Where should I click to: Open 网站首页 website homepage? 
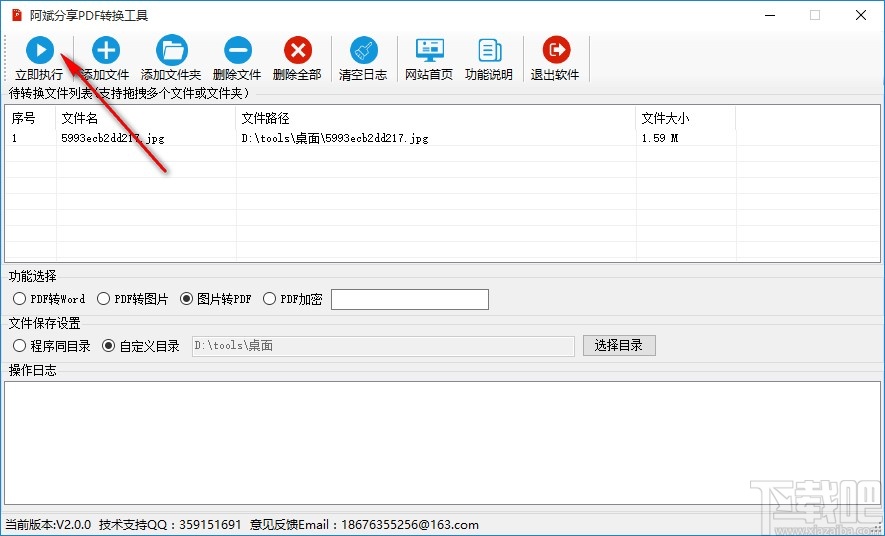(429, 59)
